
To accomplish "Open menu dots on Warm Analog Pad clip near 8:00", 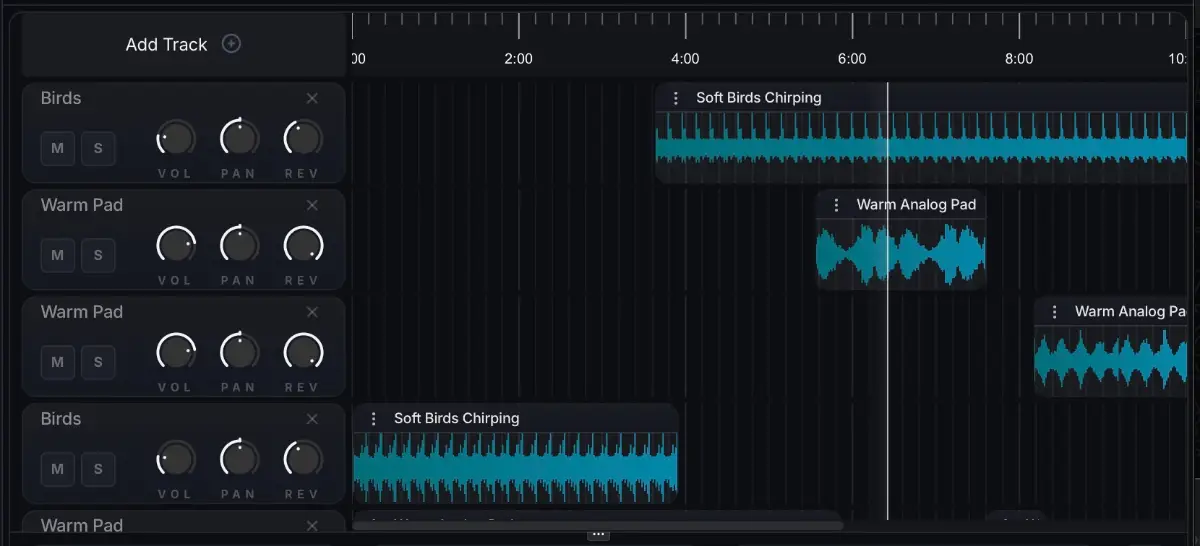I will (x=1054, y=312).
